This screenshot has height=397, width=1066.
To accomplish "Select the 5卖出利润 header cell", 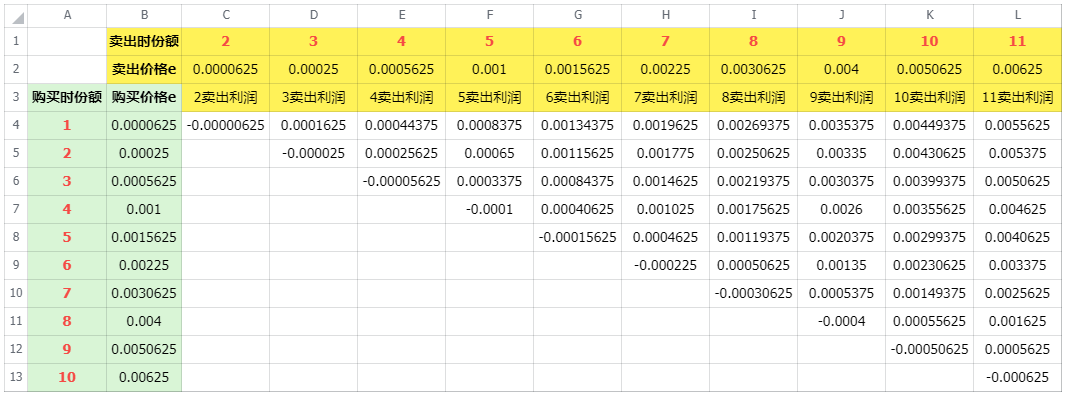I will (489, 97).
